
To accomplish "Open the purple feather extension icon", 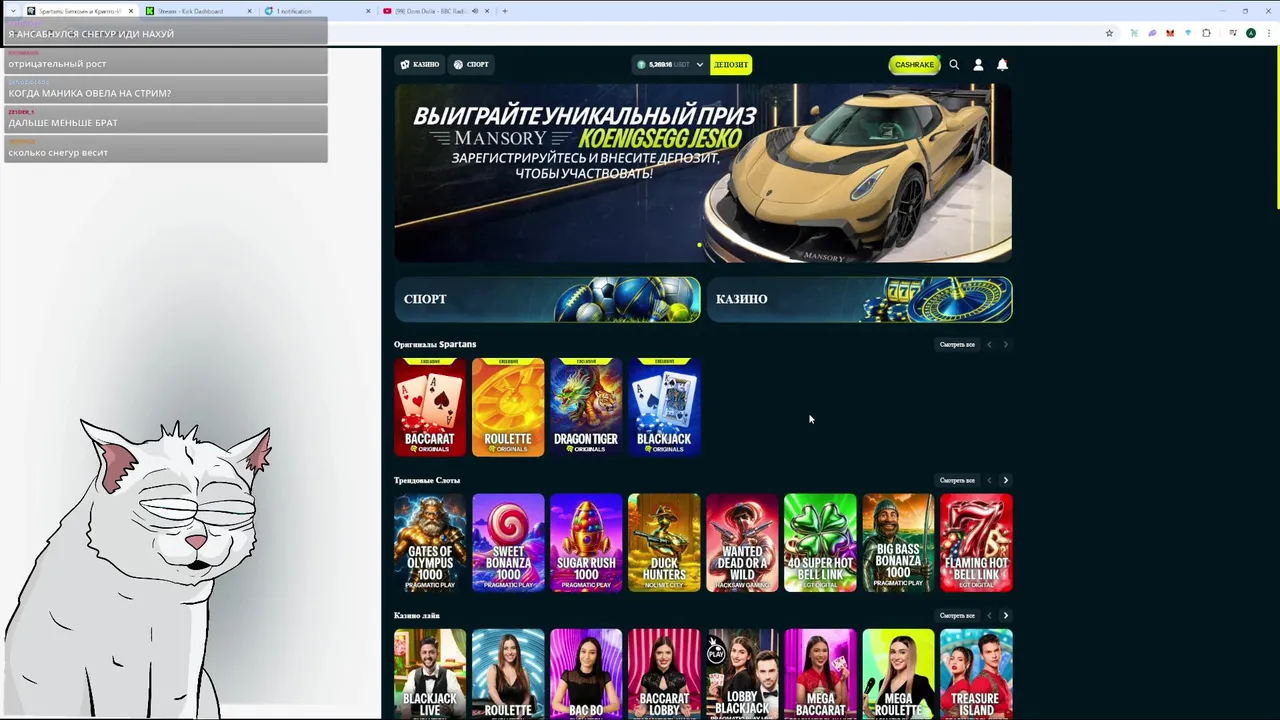I will (x=1152, y=33).
